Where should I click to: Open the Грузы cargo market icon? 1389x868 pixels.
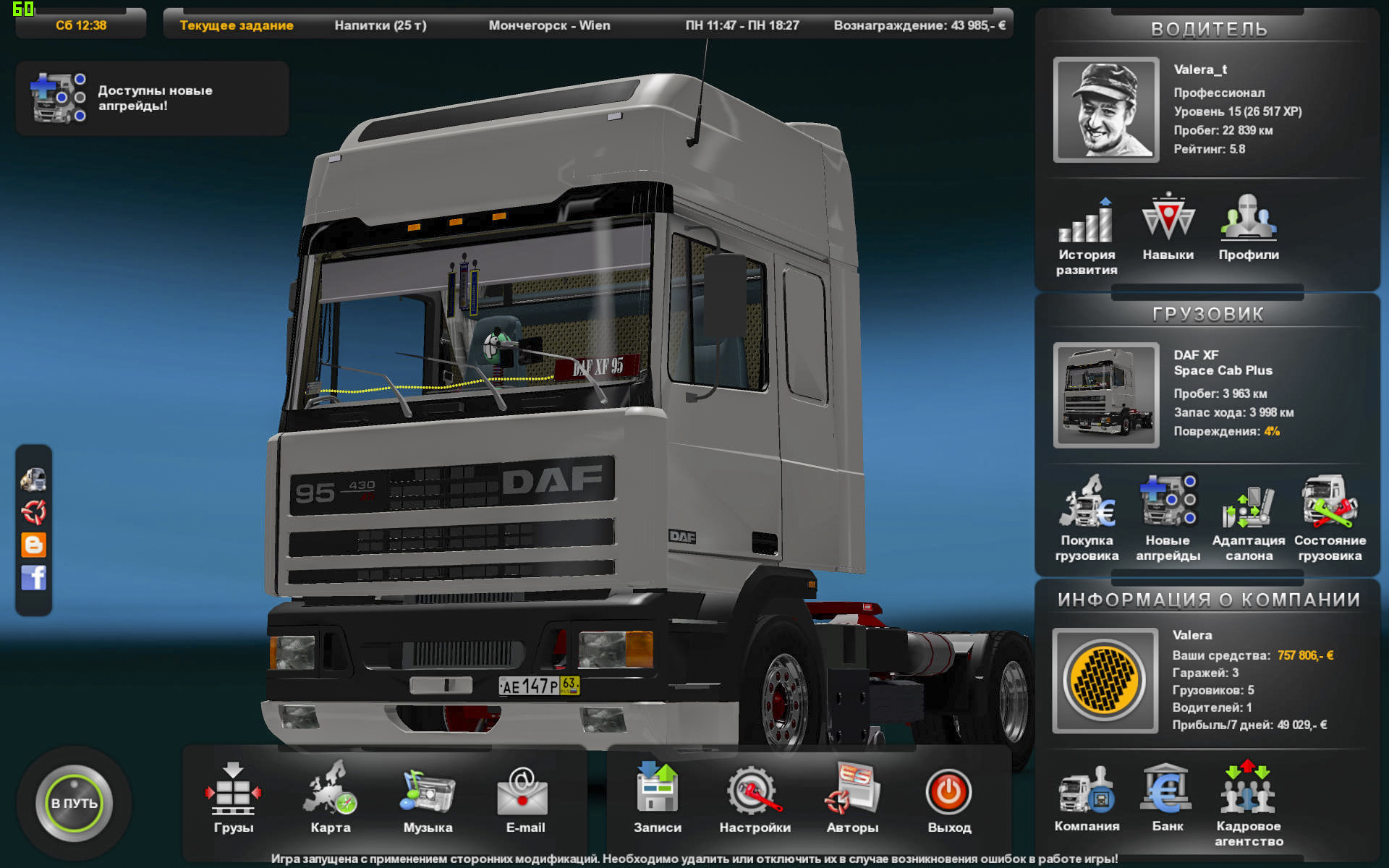point(233,791)
